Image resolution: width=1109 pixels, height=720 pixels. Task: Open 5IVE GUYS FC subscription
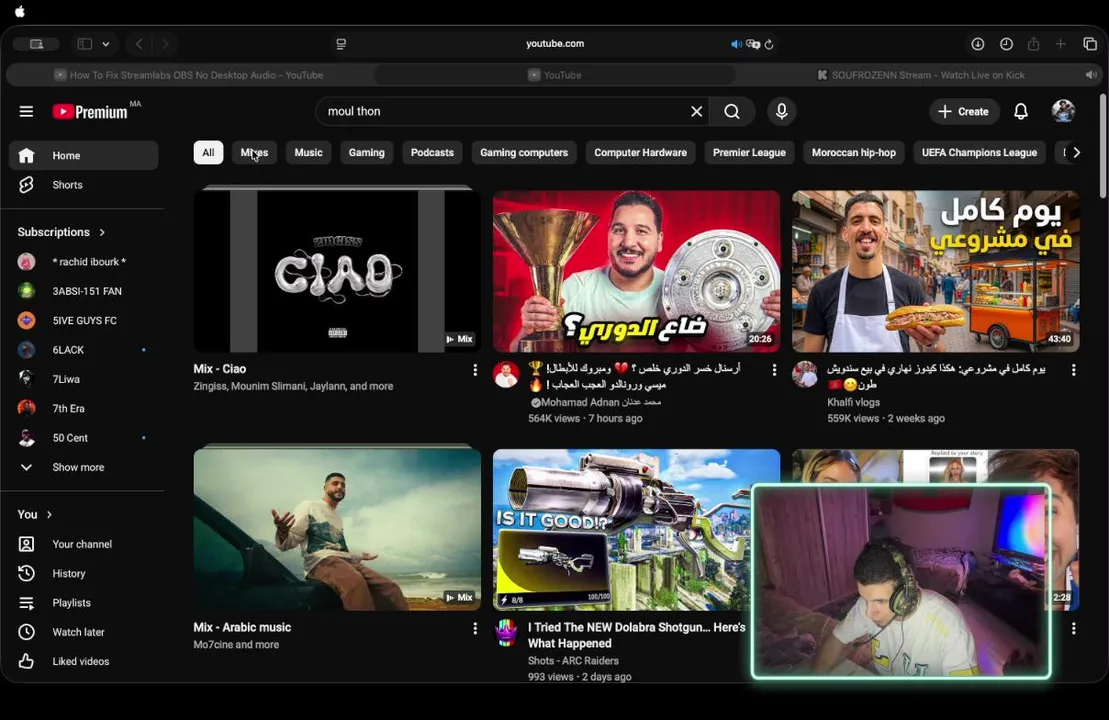point(83,320)
